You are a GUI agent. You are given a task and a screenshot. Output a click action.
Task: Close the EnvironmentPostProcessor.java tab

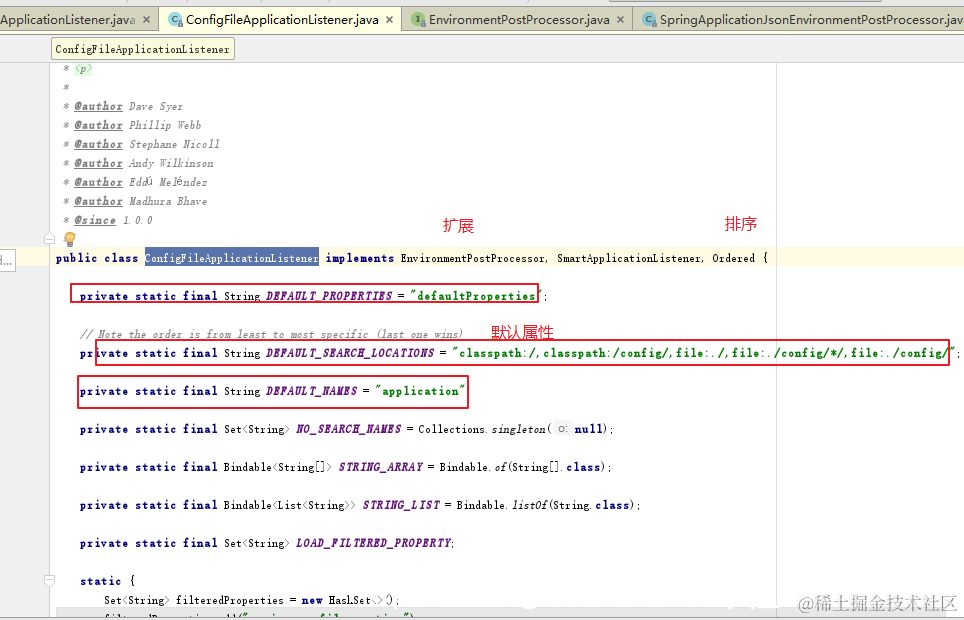(620, 20)
